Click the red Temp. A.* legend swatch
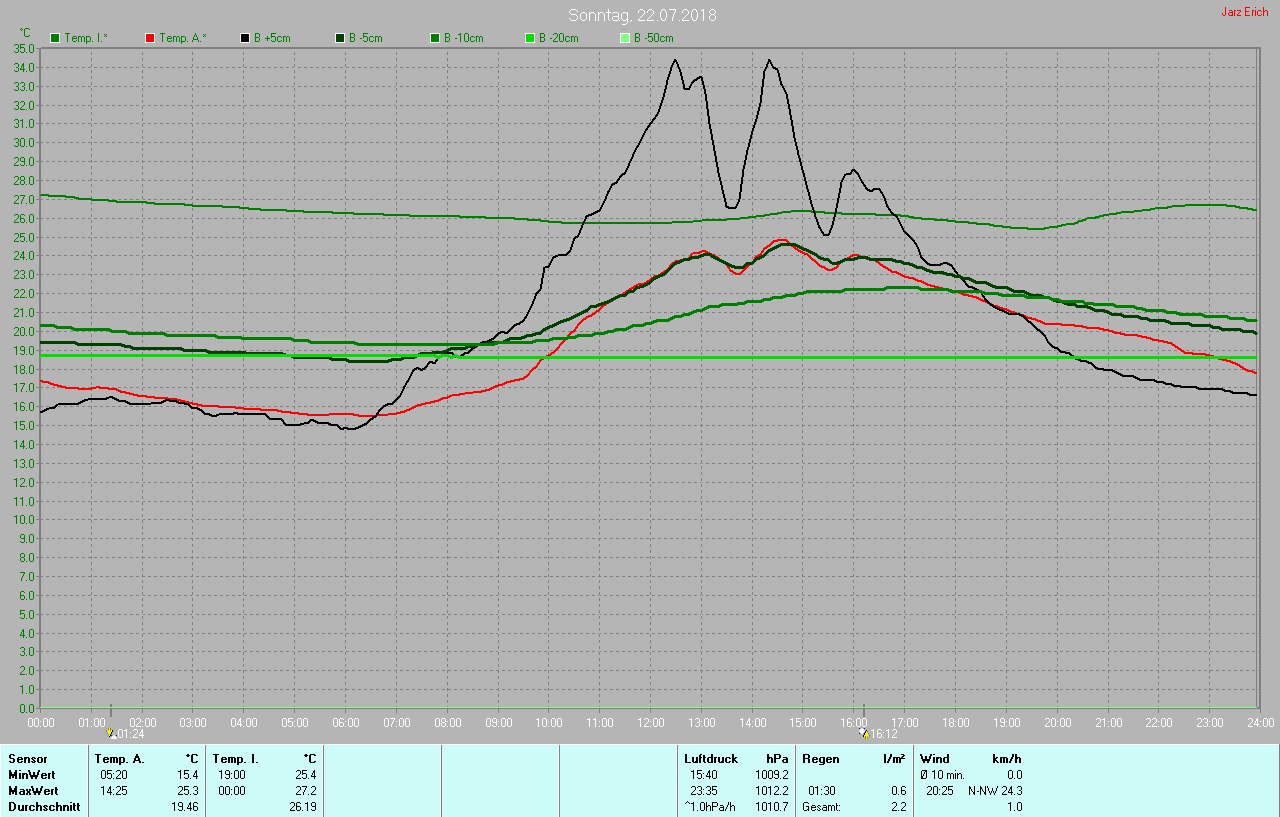Screen dimensions: 1280x817 click(x=150, y=38)
